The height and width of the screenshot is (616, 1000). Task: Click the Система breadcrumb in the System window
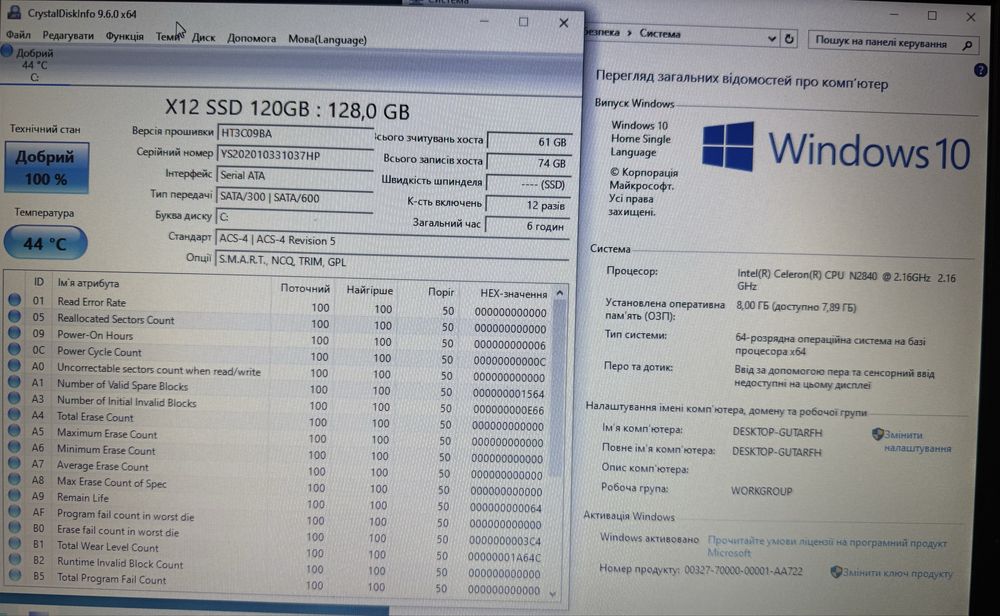[659, 33]
